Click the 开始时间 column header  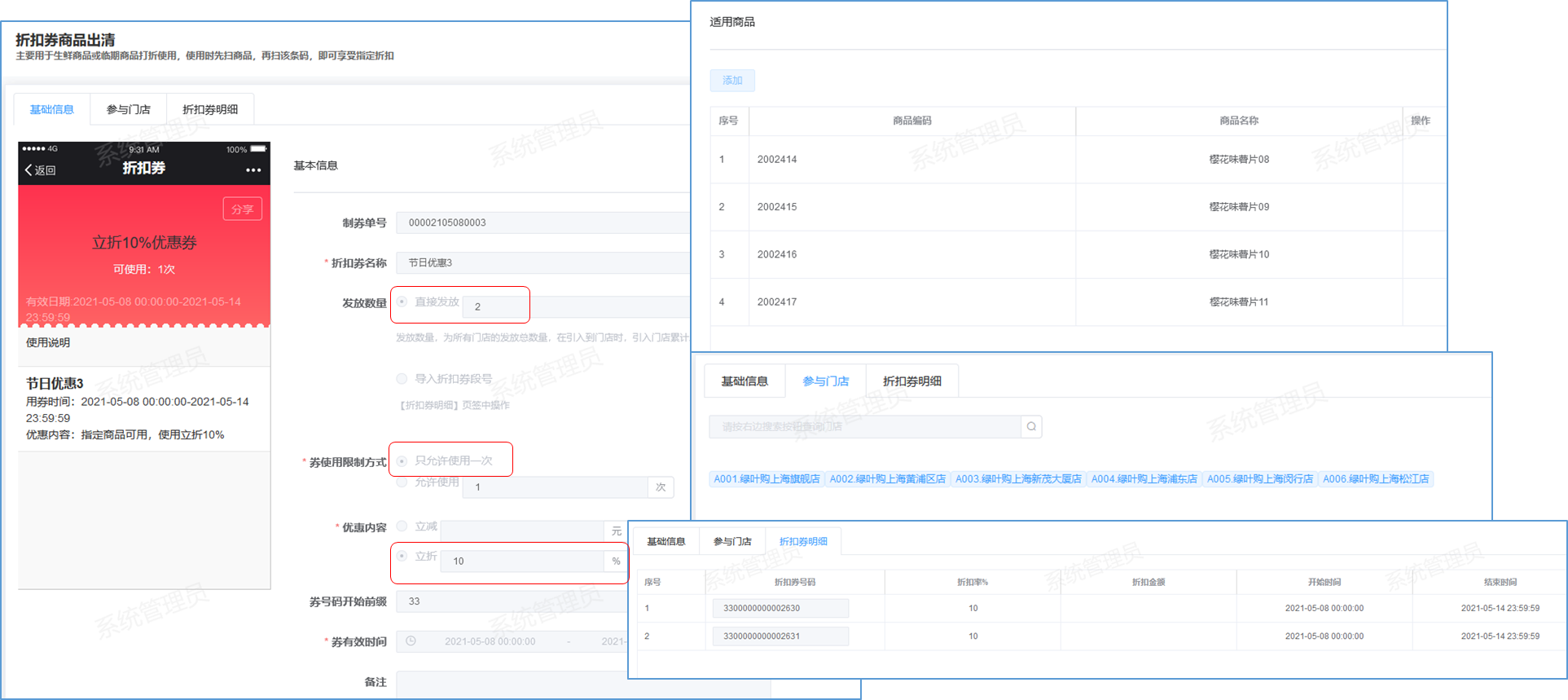click(1324, 582)
